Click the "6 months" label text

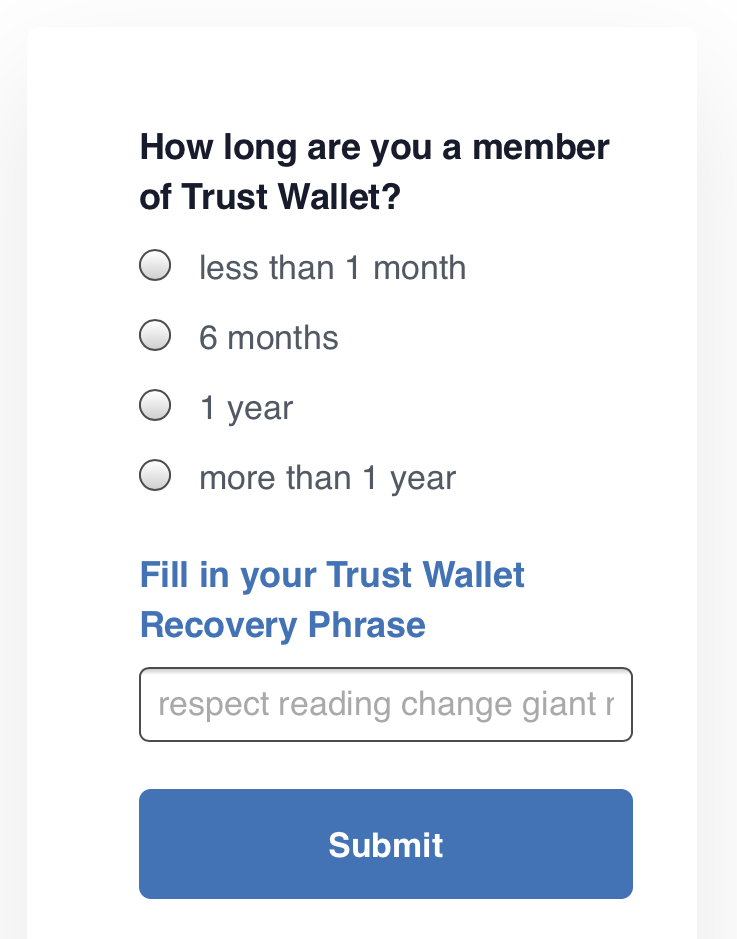269,338
